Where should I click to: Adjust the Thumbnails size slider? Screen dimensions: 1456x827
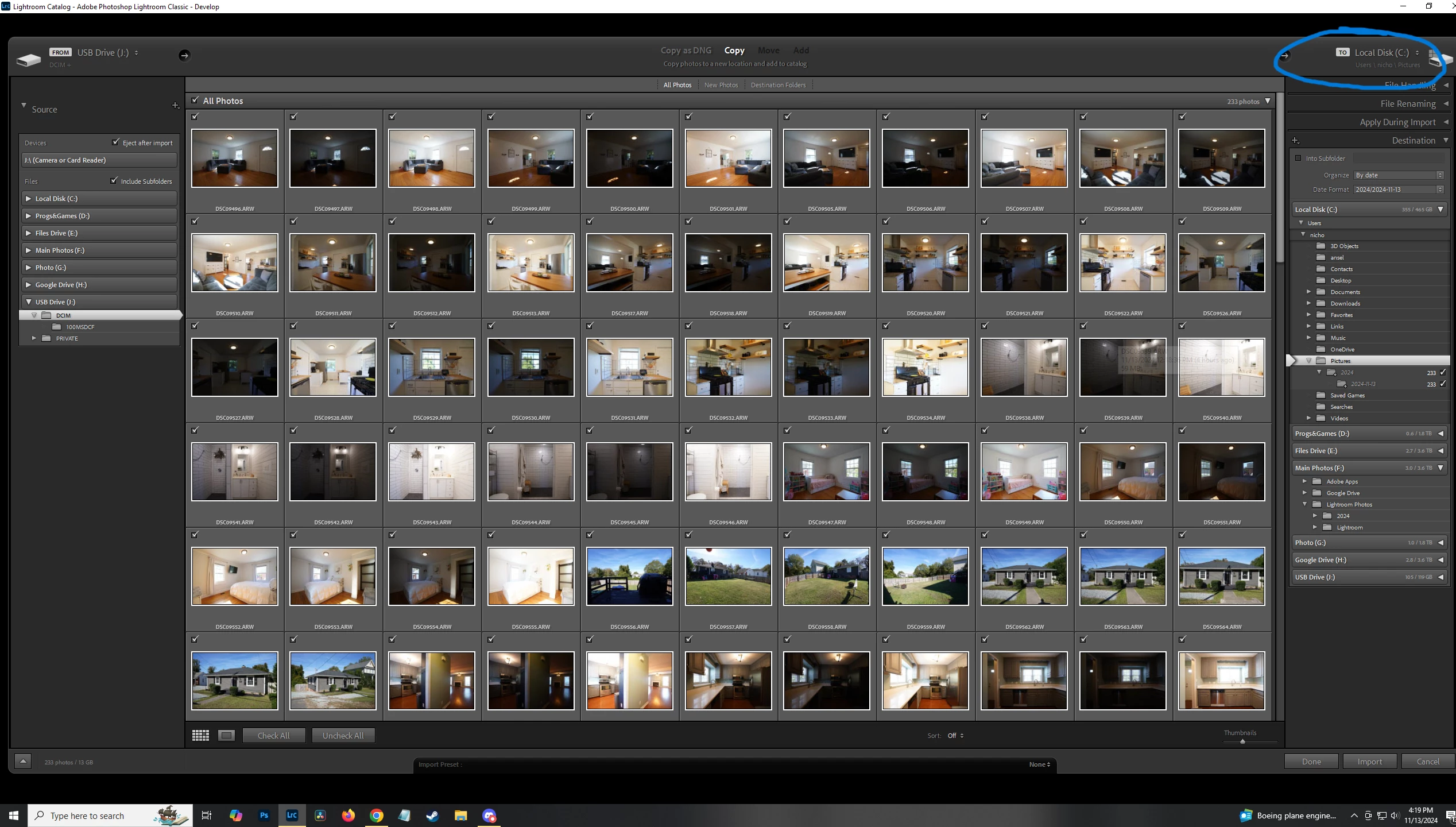click(1242, 742)
